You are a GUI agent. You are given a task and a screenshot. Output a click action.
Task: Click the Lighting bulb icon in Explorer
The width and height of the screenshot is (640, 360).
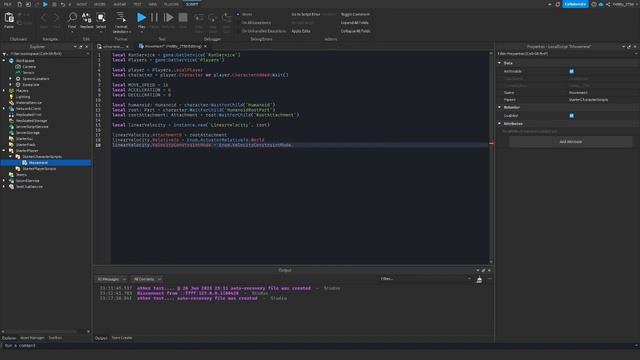pyautogui.click(x=11, y=97)
